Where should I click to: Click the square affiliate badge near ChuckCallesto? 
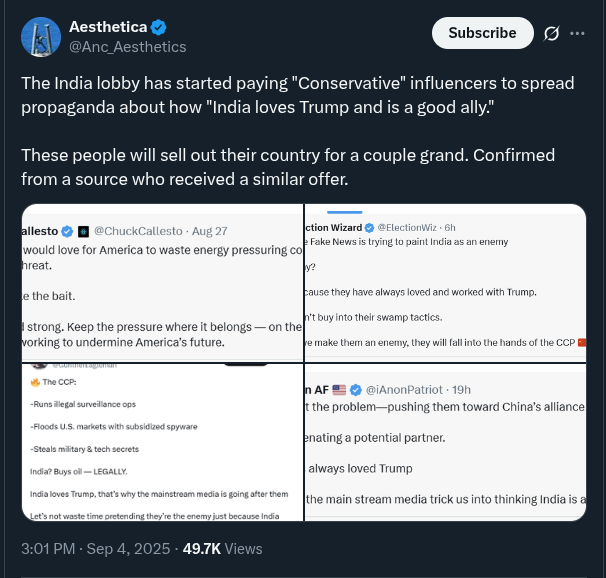[83, 231]
